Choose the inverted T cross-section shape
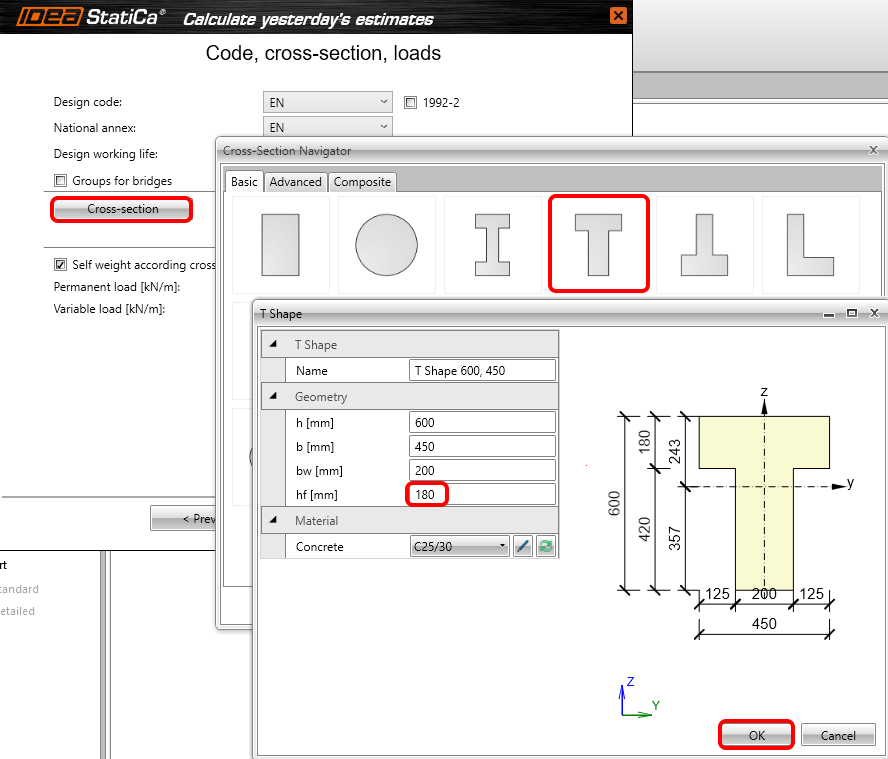 coord(704,244)
